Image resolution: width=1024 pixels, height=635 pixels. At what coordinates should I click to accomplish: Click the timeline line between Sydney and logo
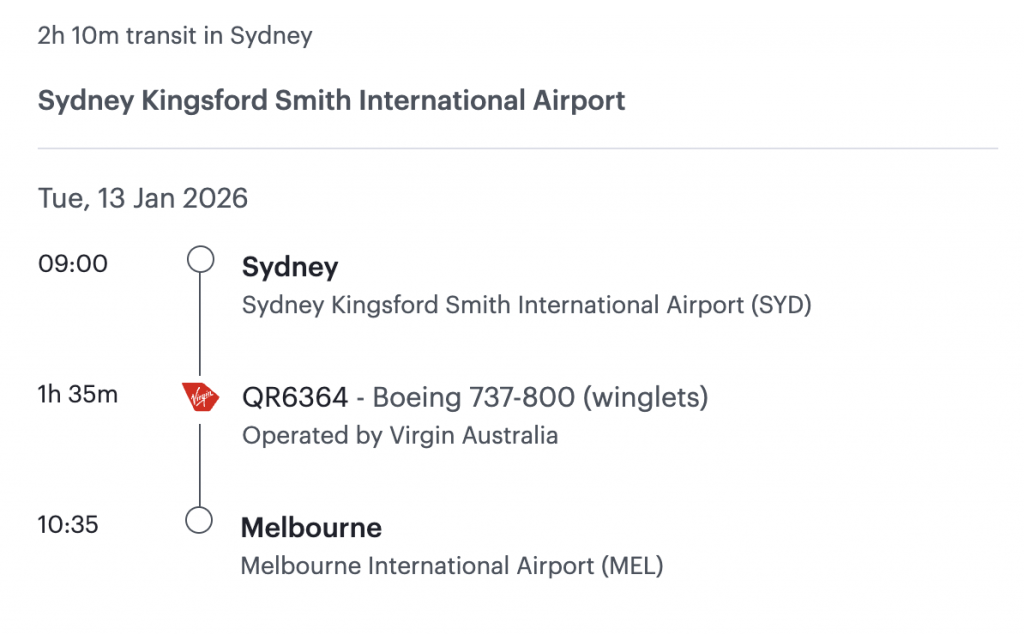point(201,325)
